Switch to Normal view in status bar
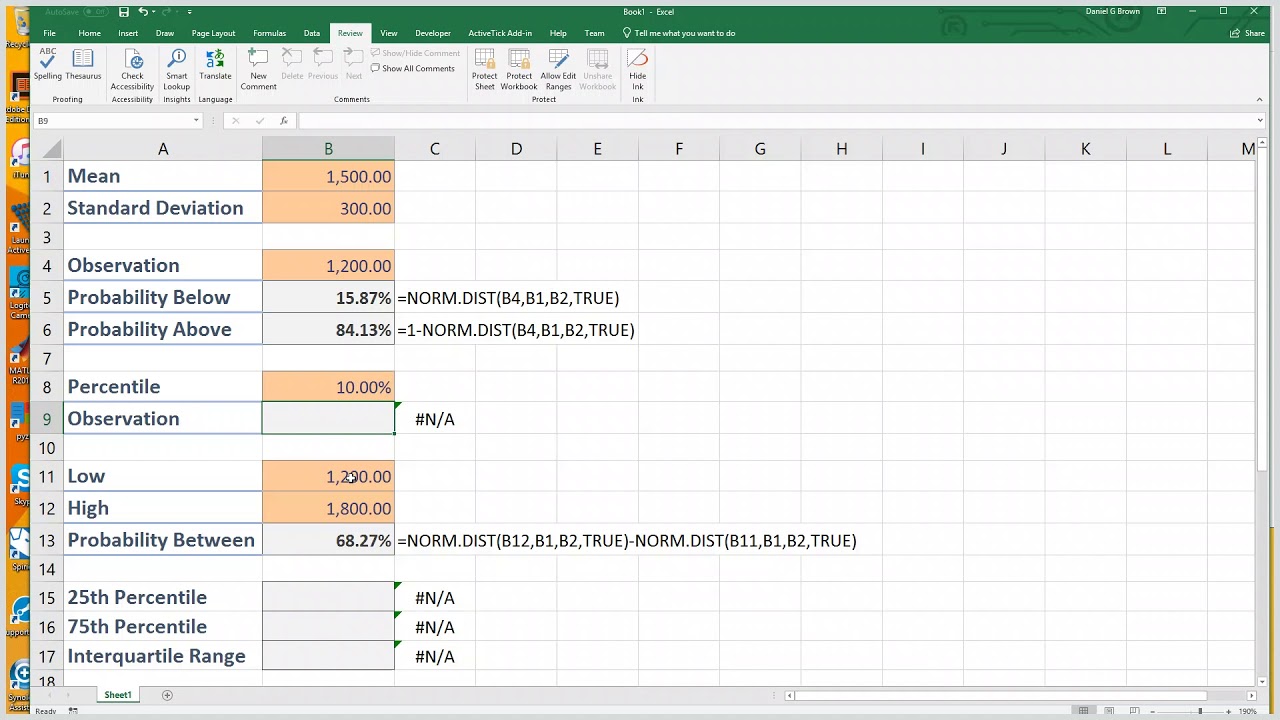The height and width of the screenshot is (720, 1280). [1083, 711]
